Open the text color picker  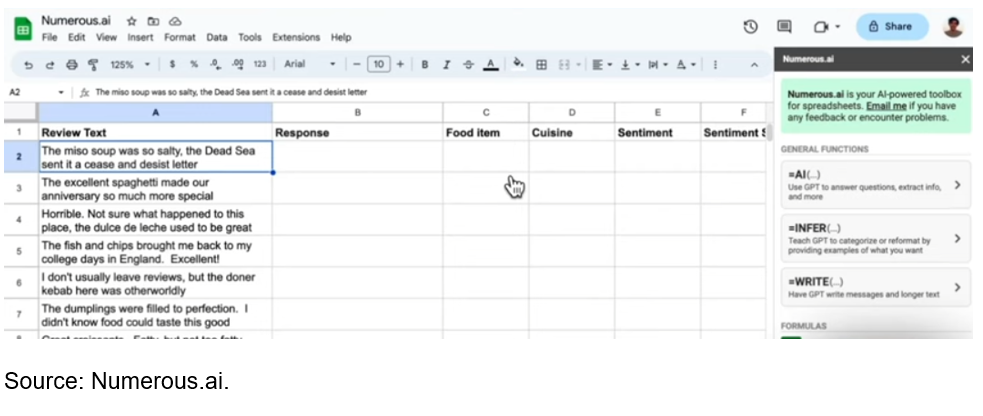coord(490,64)
